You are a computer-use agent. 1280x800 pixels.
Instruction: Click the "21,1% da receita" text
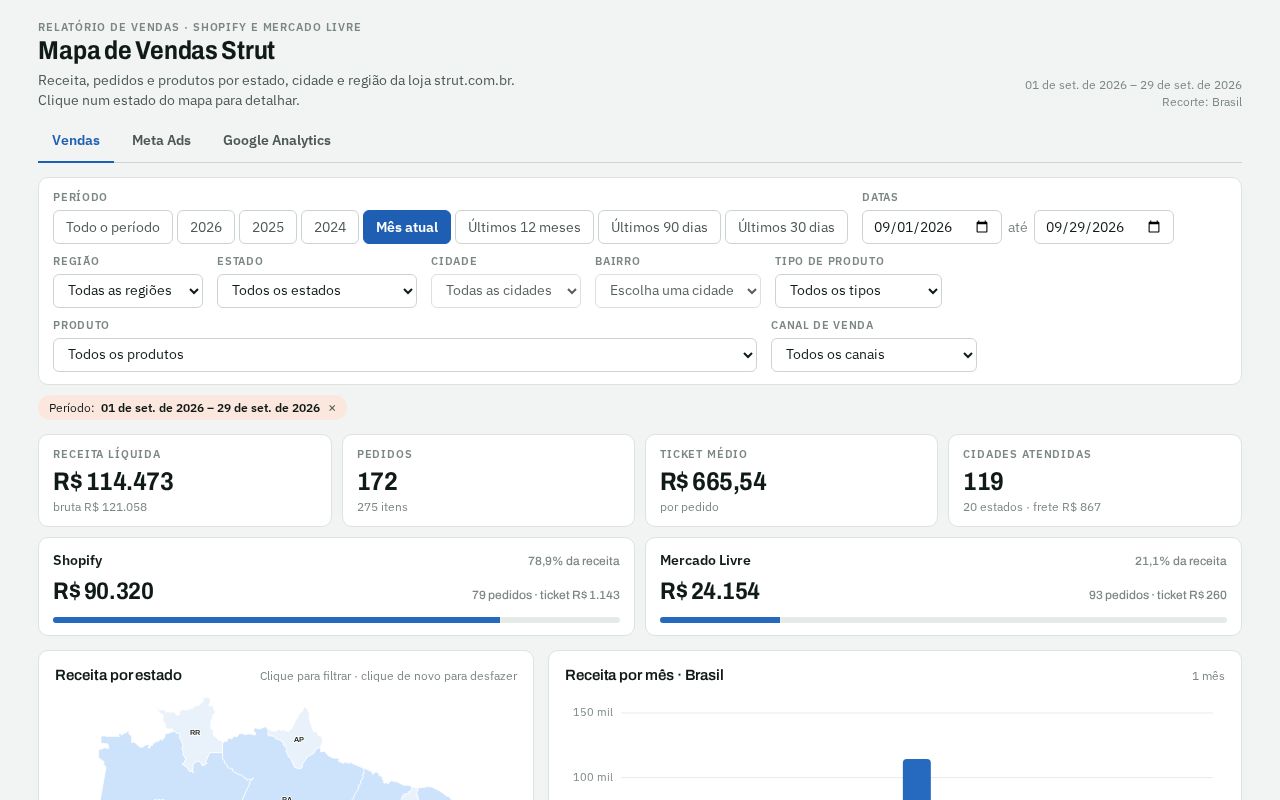pos(1181,561)
